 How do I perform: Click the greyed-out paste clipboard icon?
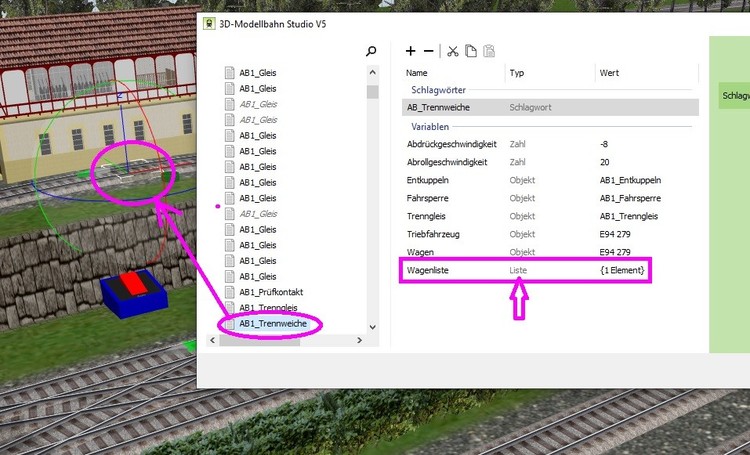click(489, 51)
